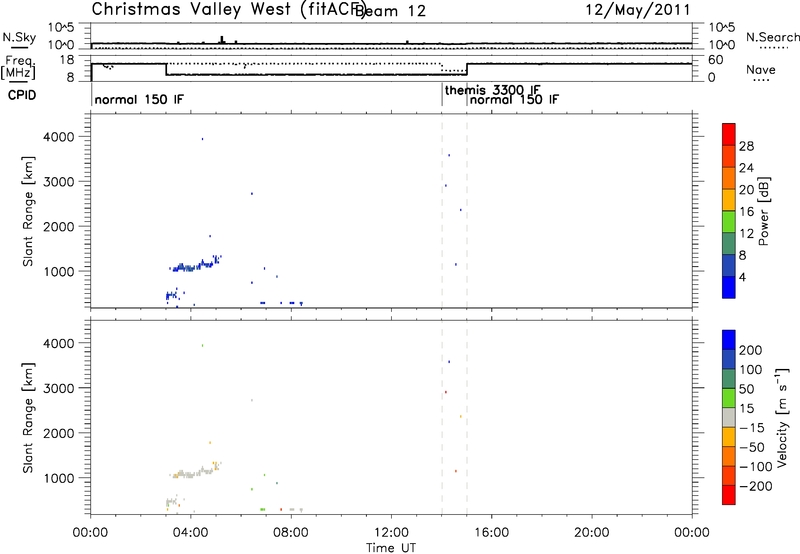Screen dimensions: 800x554
Task: Click the 04:00 time axis label
Action: point(190,533)
